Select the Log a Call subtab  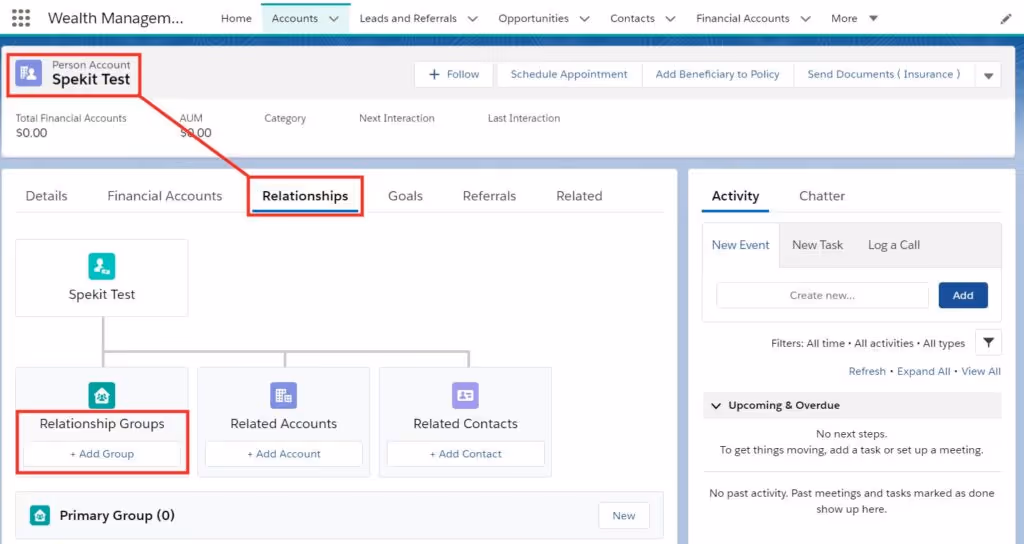point(893,245)
